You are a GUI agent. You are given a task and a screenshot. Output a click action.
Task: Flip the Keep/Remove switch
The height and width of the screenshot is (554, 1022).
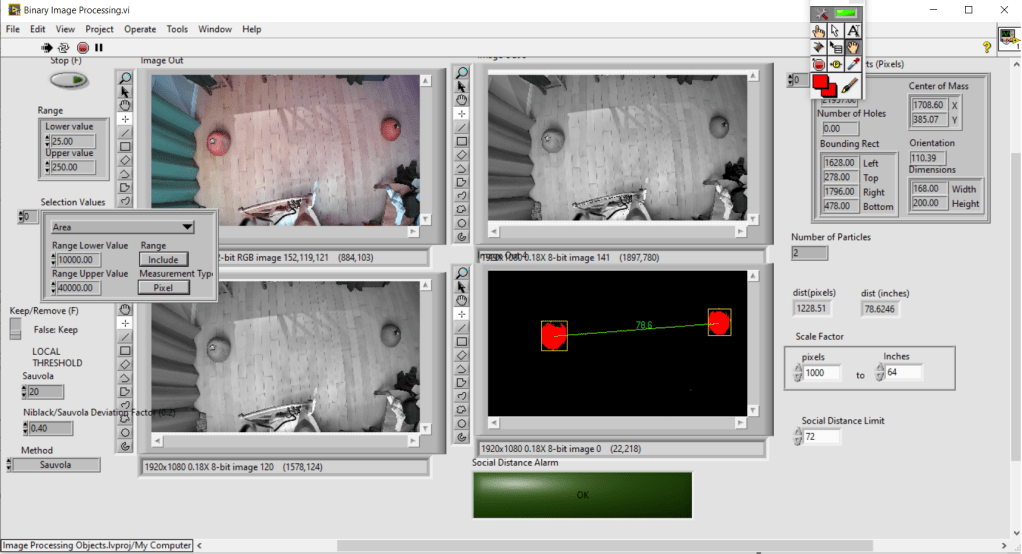pos(16,329)
